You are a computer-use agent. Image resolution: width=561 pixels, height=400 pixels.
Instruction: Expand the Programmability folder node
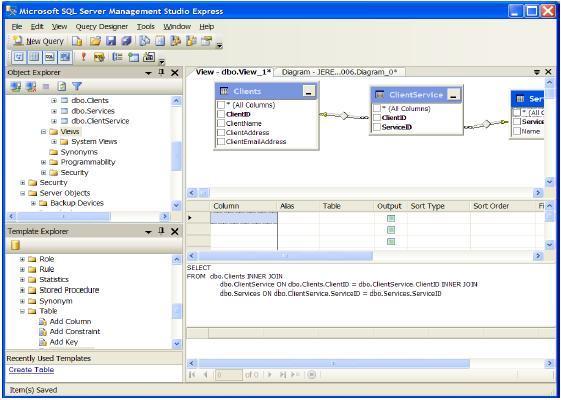pyautogui.click(x=43, y=162)
